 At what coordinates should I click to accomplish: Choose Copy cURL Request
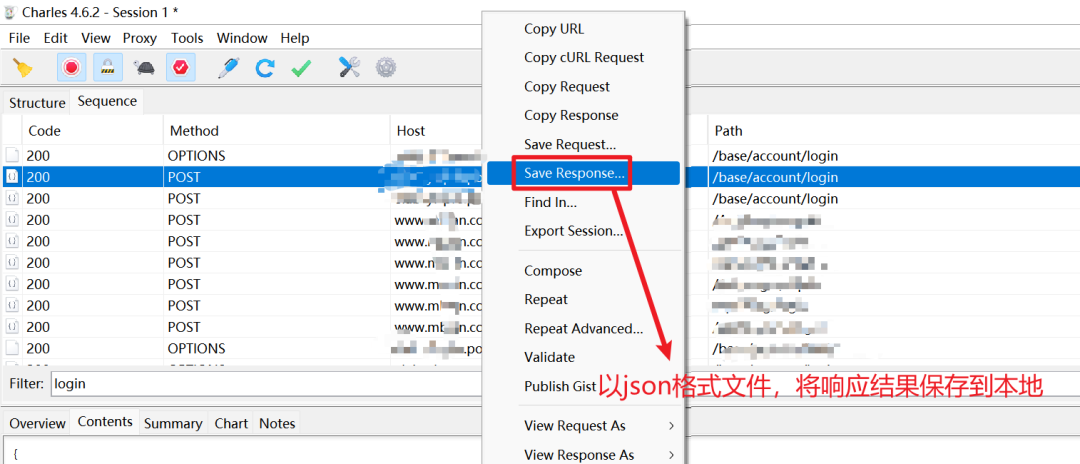coord(583,58)
